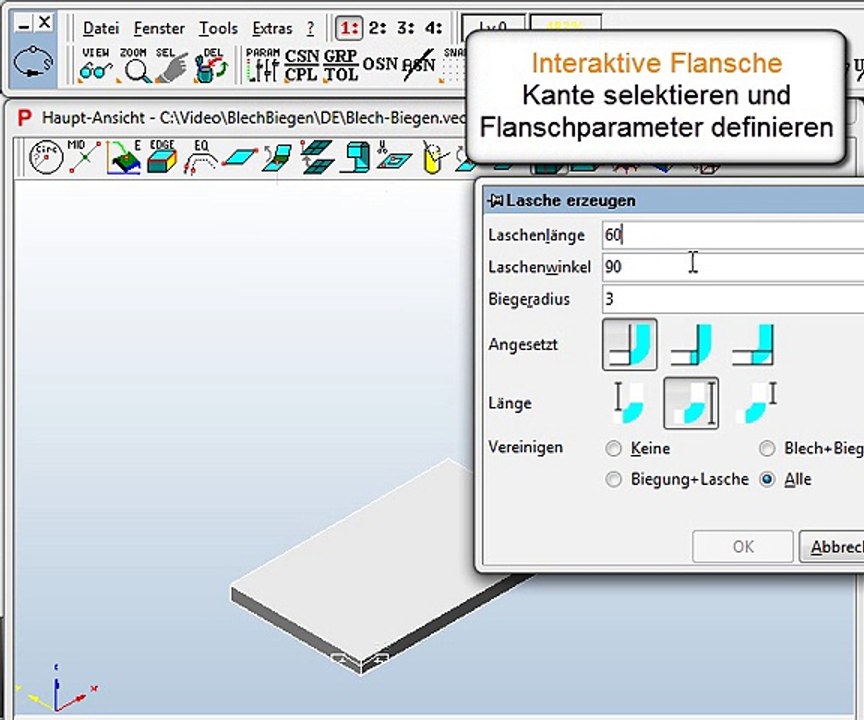
Task: Open the PARAM sliders settings
Action: (262, 66)
